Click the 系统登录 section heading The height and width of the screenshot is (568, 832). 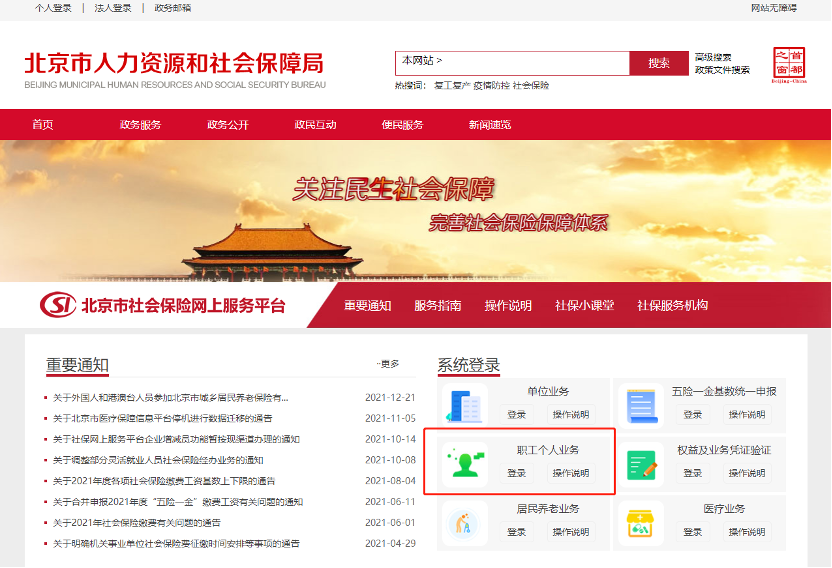(469, 365)
